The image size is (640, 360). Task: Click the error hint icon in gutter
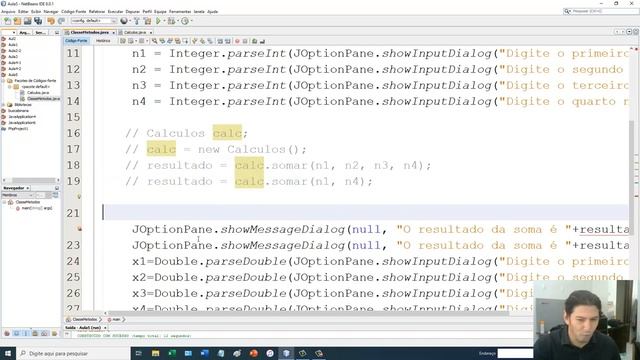(x=79, y=229)
